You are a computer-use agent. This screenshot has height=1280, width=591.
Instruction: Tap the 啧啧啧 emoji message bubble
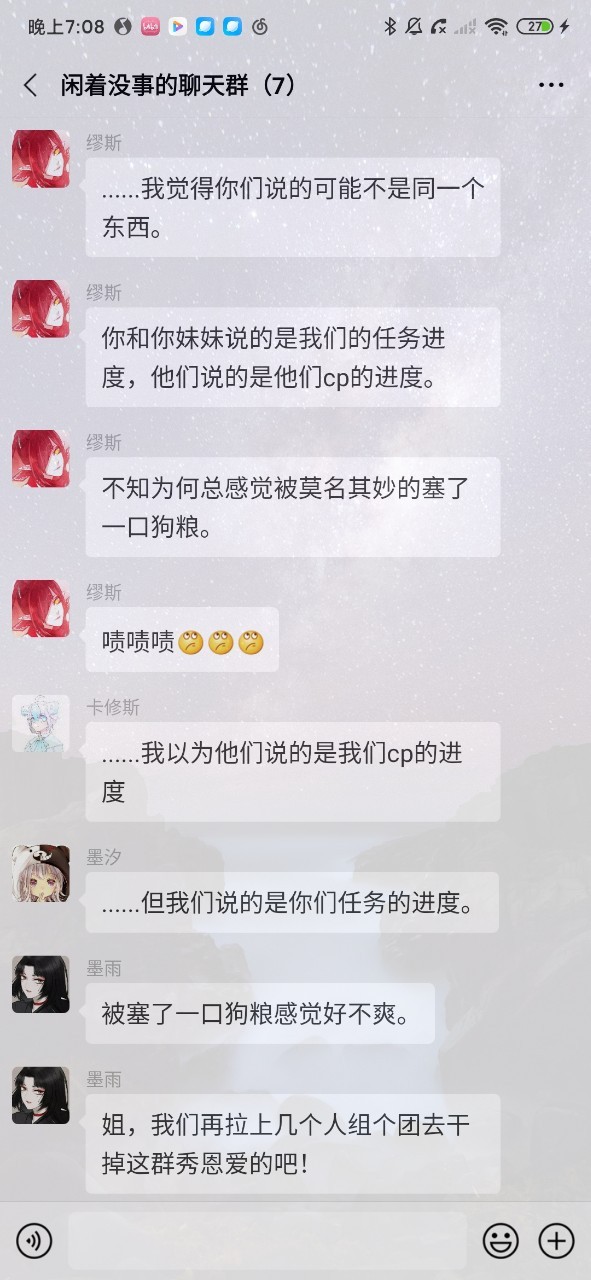coord(182,640)
